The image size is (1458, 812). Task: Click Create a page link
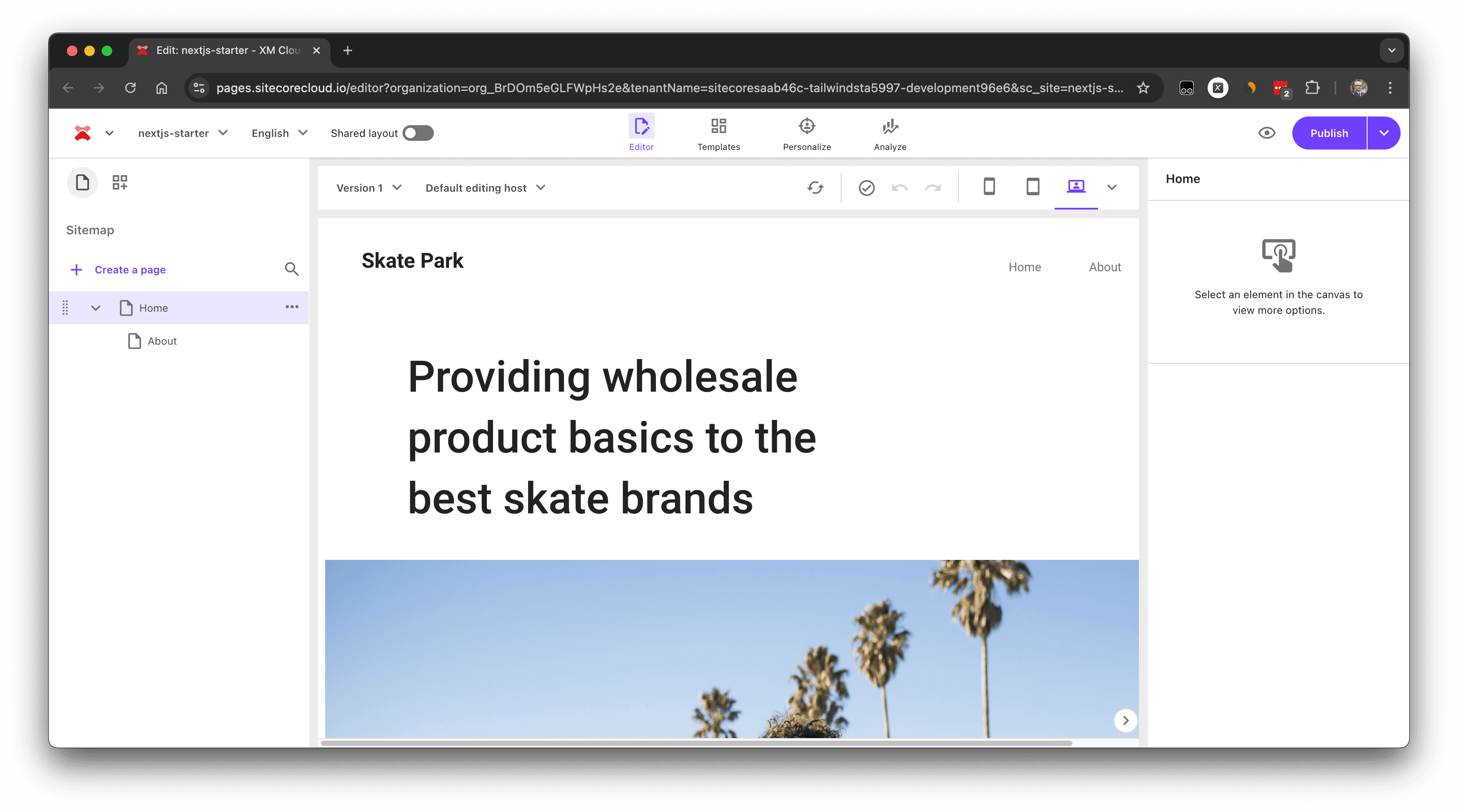130,270
